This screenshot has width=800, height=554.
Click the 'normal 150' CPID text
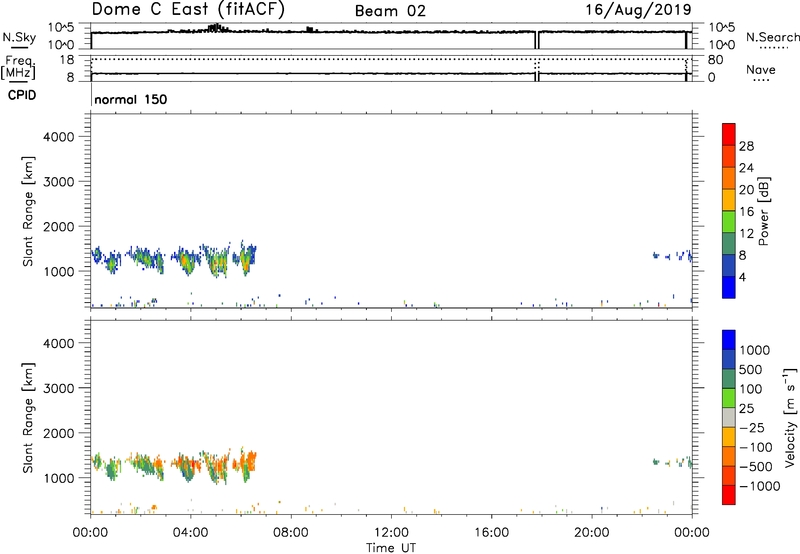coord(131,99)
